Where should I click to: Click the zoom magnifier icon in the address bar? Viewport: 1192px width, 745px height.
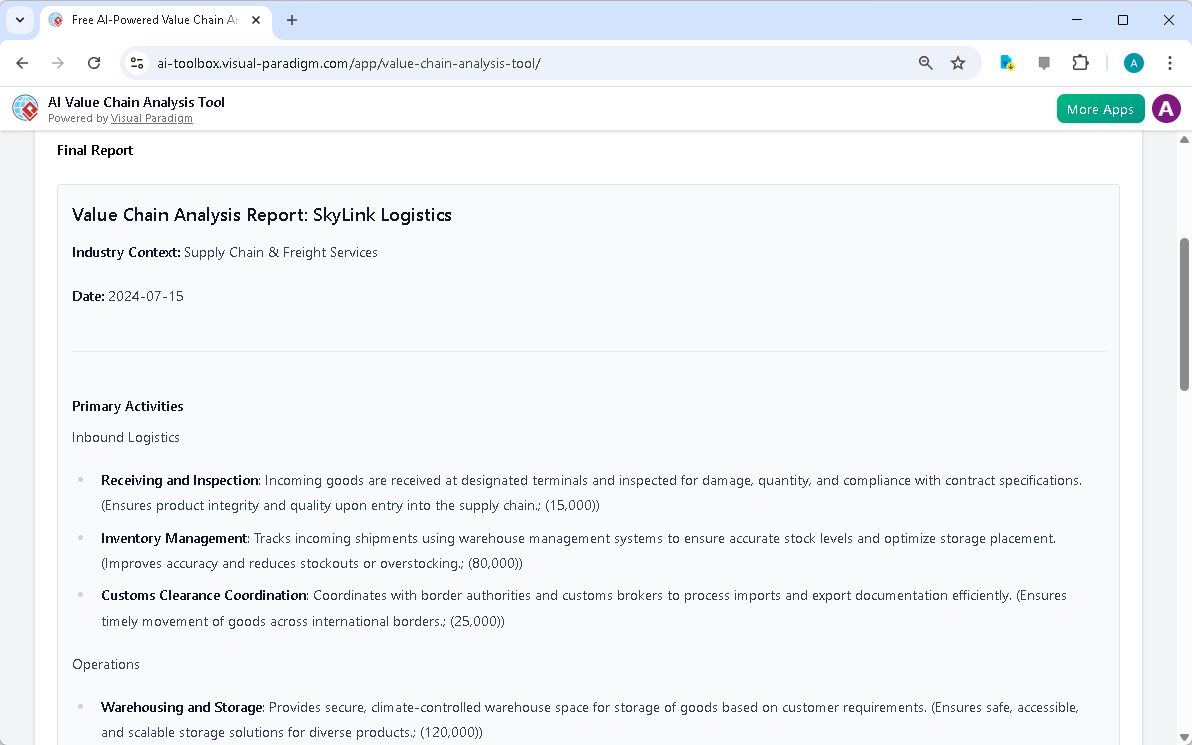coord(925,62)
